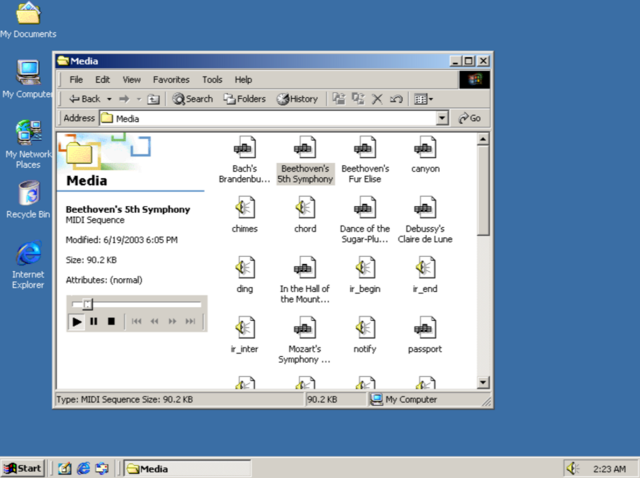Open the Favorites menu
This screenshot has height=478, width=640.
click(x=171, y=80)
